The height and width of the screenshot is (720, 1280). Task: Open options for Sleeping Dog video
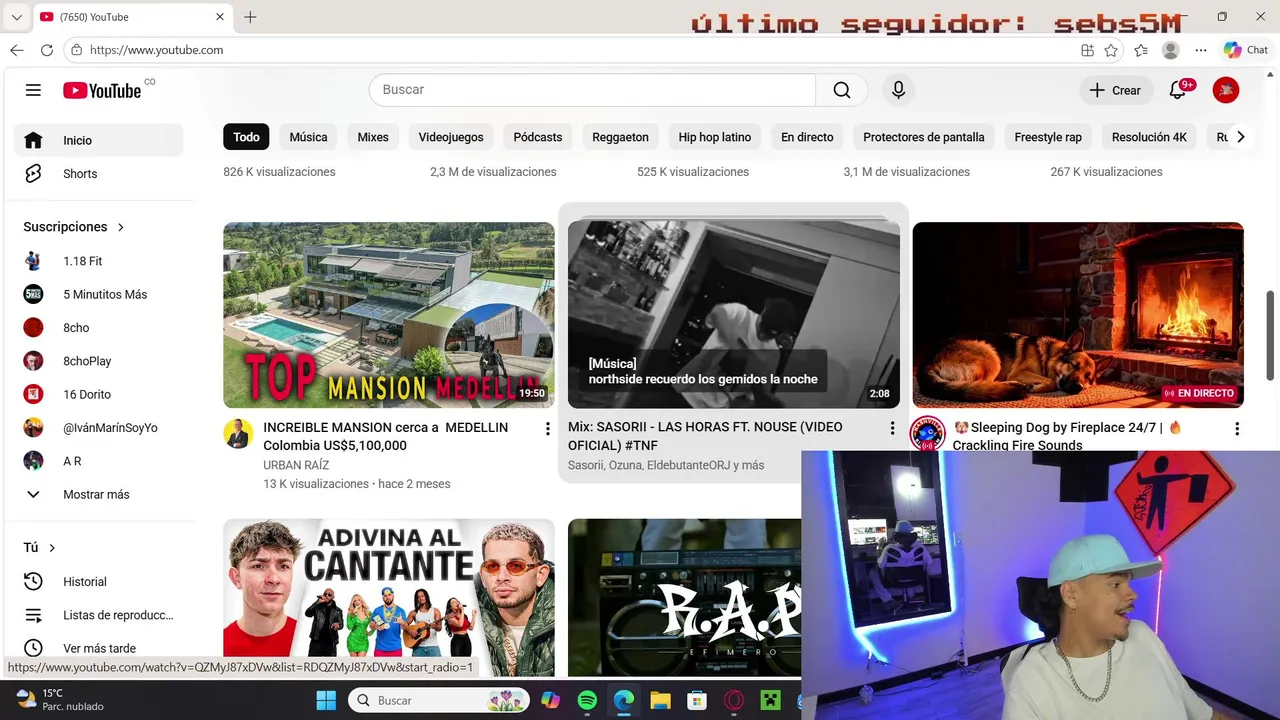[1236, 429]
